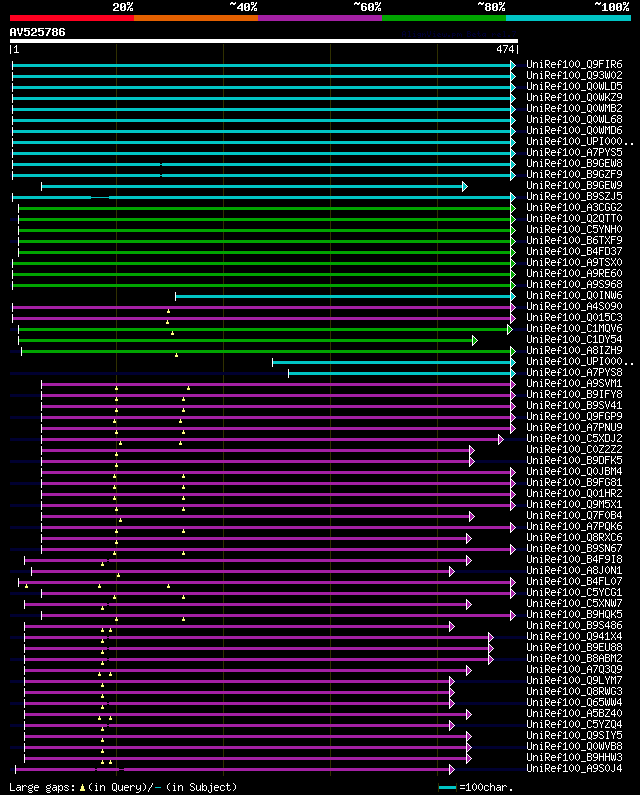This screenshot has width=640, height=795.
Task: Select the UniRef100_Q2QTT0 label
Action: [574, 219]
